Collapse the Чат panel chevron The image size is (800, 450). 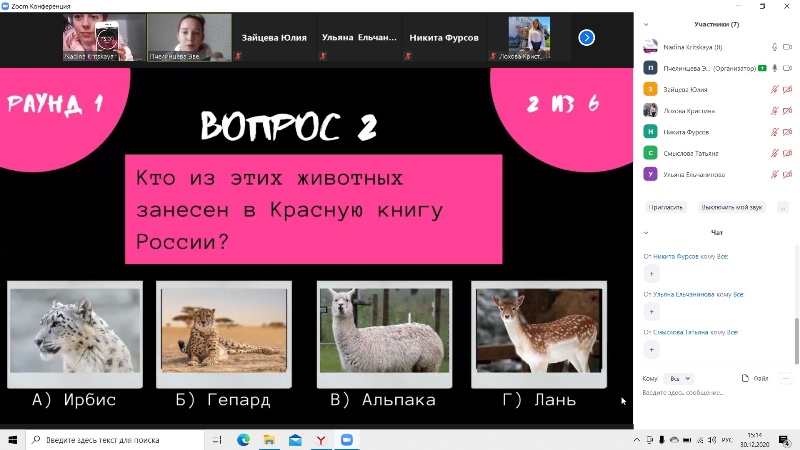pos(645,233)
